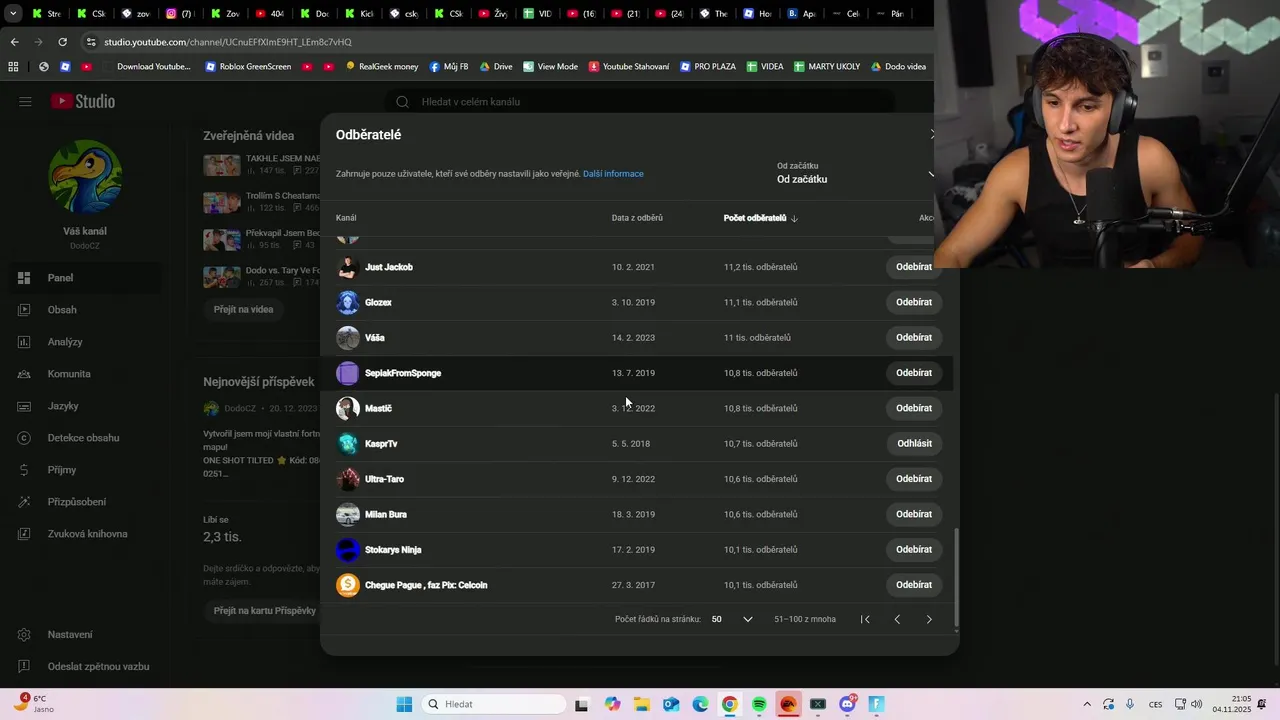Subscribe to Just Jackob

(x=914, y=267)
